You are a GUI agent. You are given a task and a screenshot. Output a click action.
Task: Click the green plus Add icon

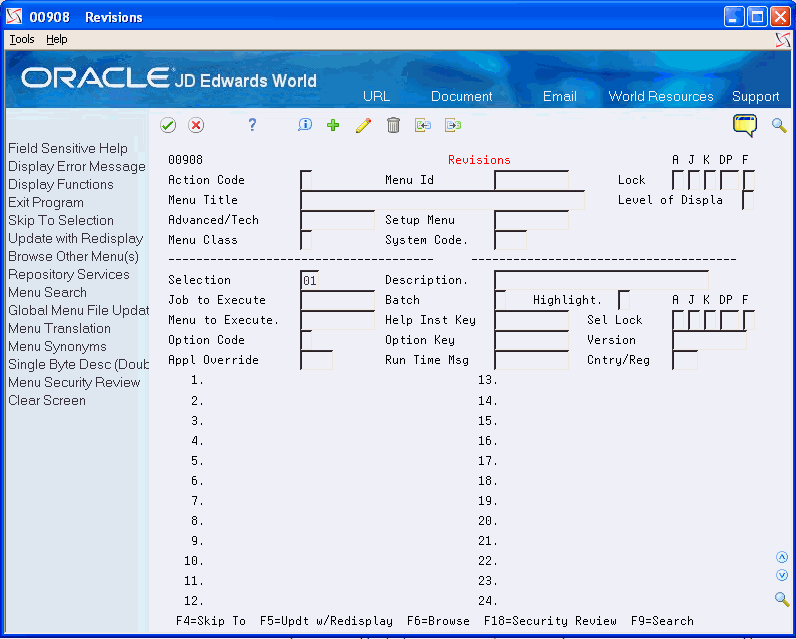[333, 125]
